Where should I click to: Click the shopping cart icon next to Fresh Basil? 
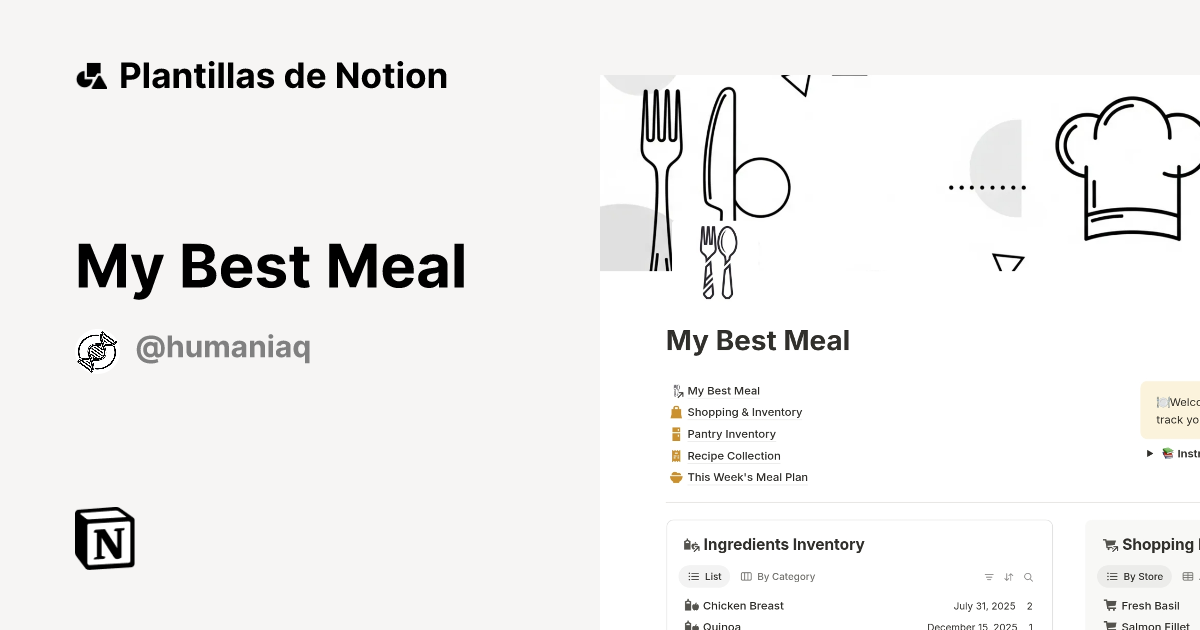1110,605
